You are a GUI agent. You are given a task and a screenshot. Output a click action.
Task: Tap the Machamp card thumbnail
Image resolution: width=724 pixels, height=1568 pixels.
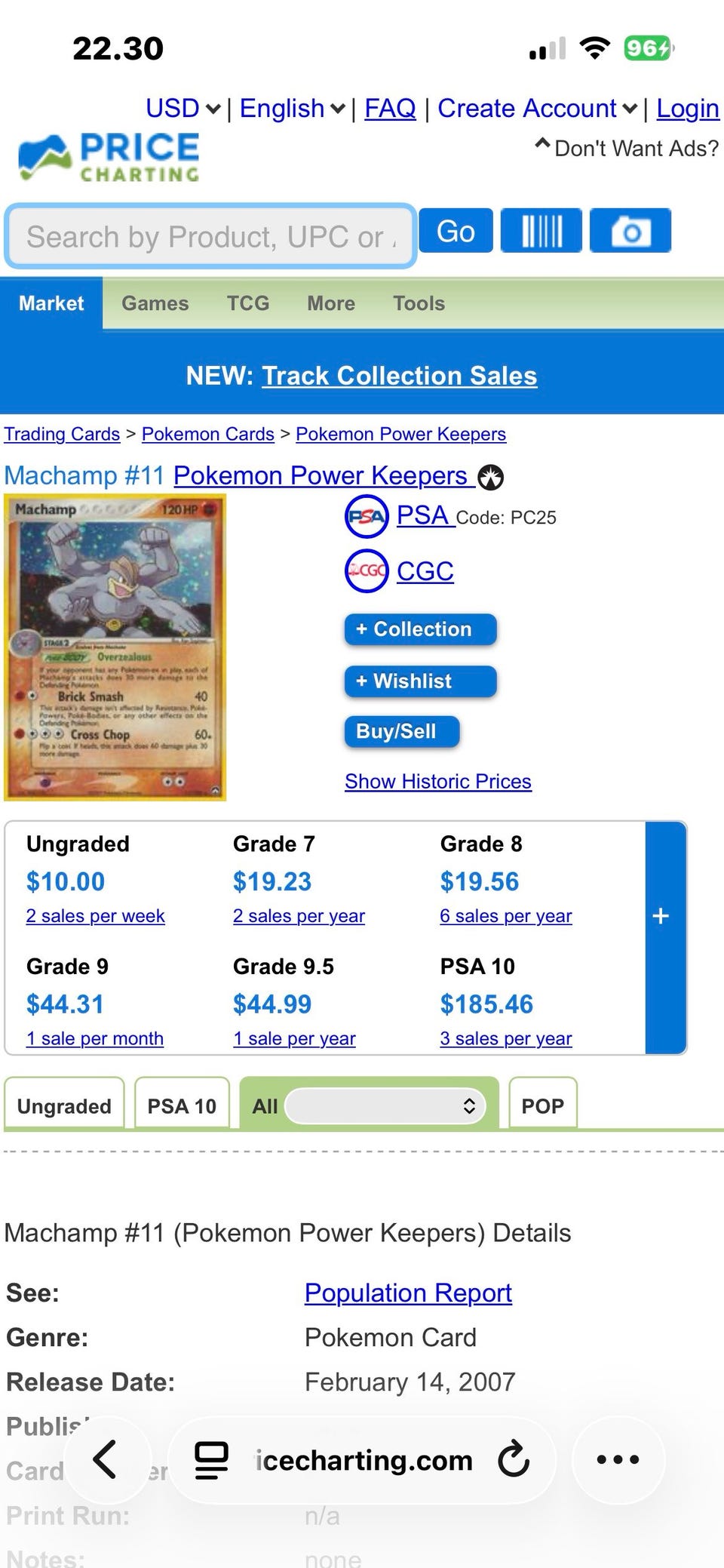(x=115, y=647)
